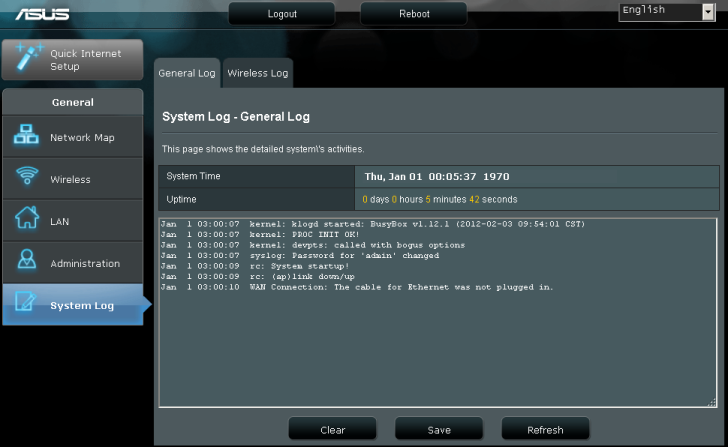Click the page description text
The height and width of the screenshot is (447, 728).
click(x=263, y=149)
